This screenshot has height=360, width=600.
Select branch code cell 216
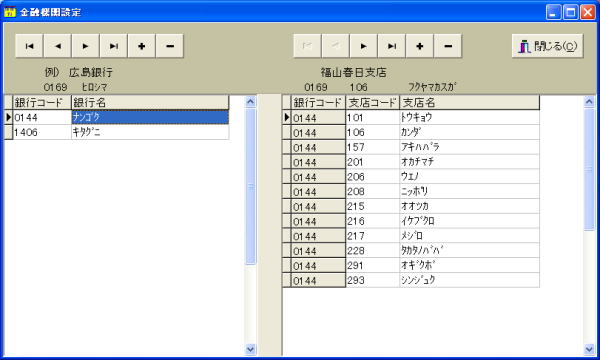[x=373, y=221]
